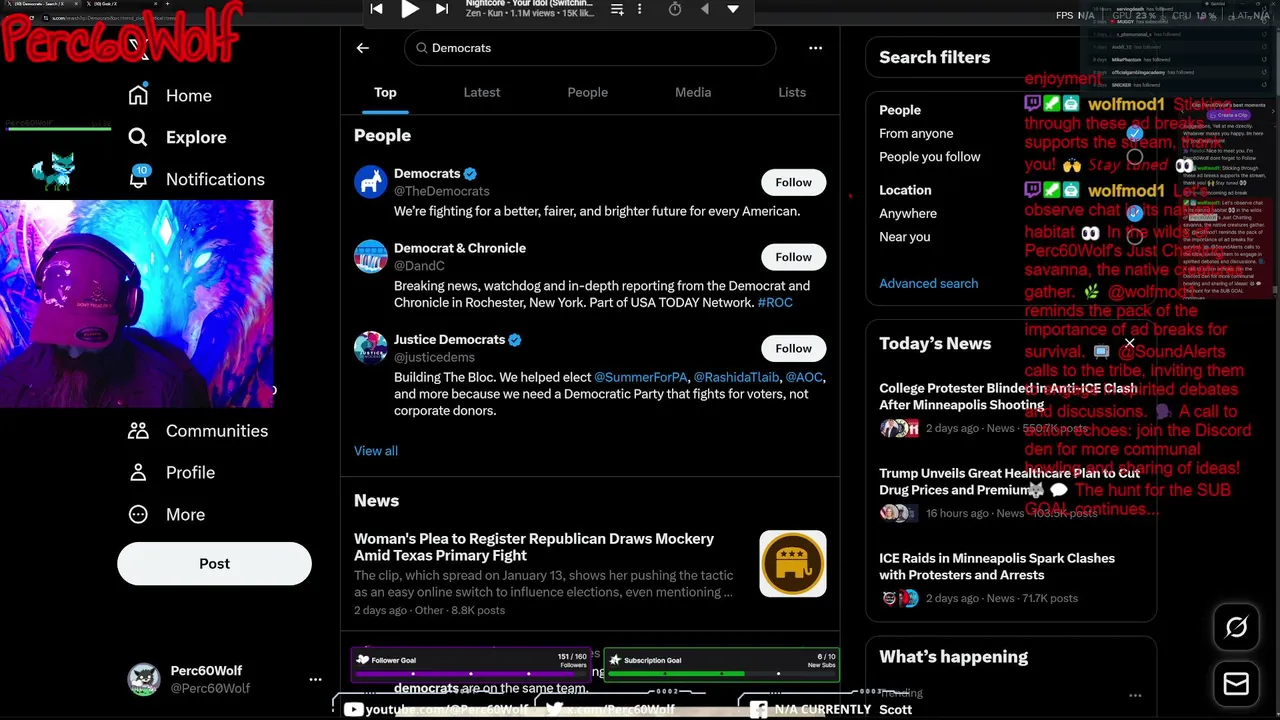
Task: Open Justice Democrats avatar
Action: pos(370,348)
